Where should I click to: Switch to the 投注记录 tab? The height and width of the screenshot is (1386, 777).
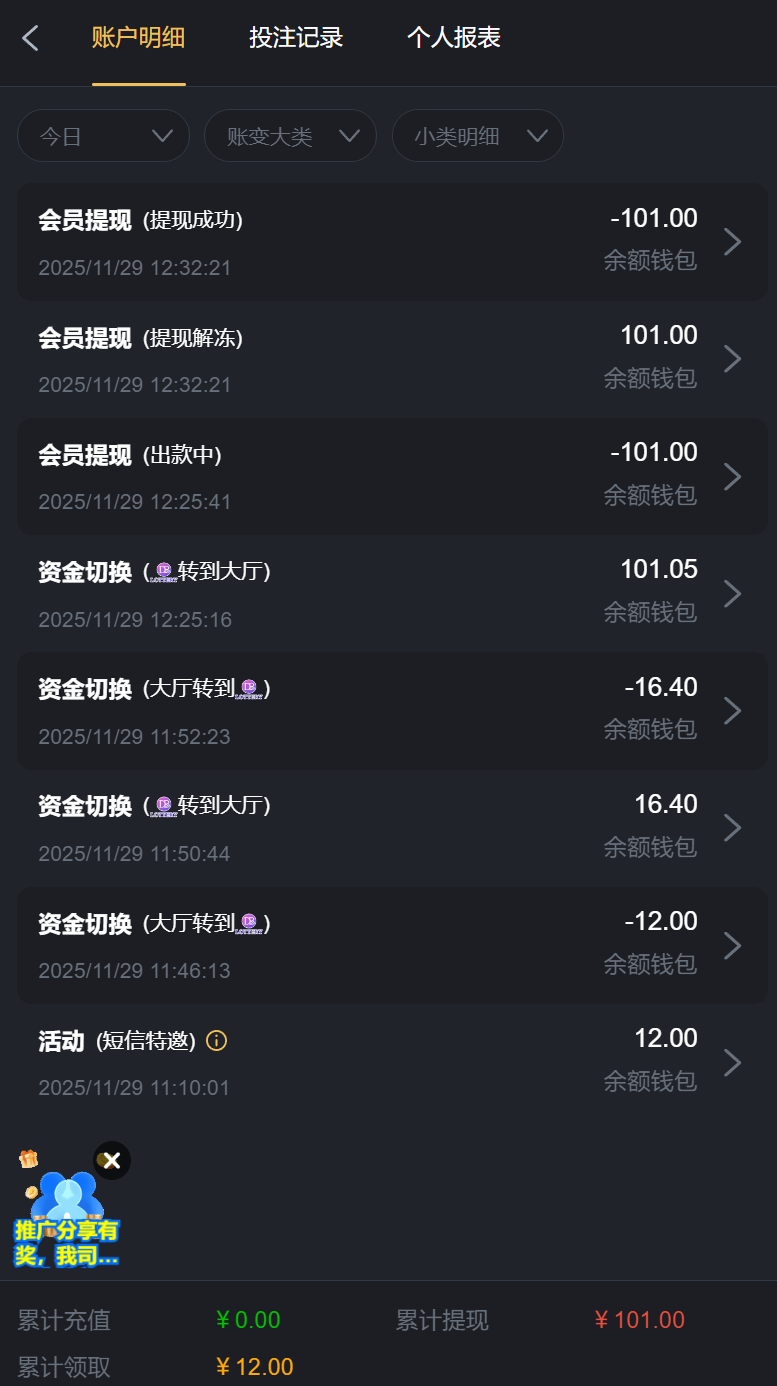(x=296, y=38)
